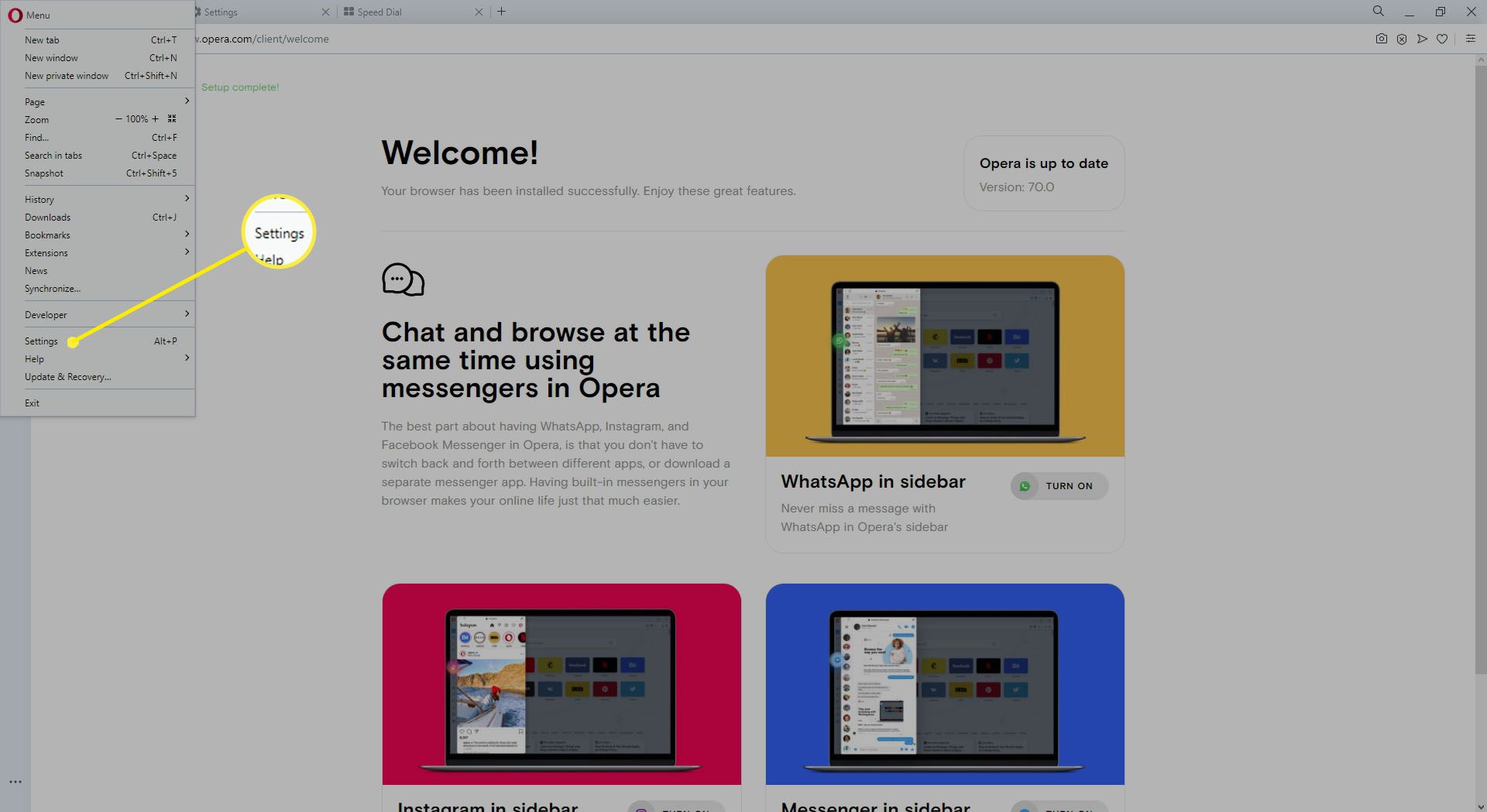The height and width of the screenshot is (812, 1487).
Task: Click the search tabs magnifier icon
Action: (1378, 11)
